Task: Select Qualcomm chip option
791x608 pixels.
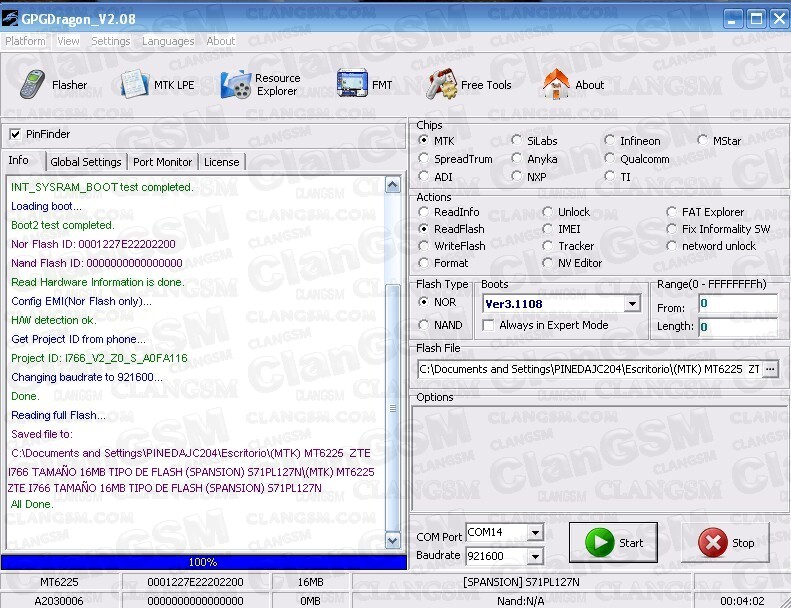Action: 609,158
